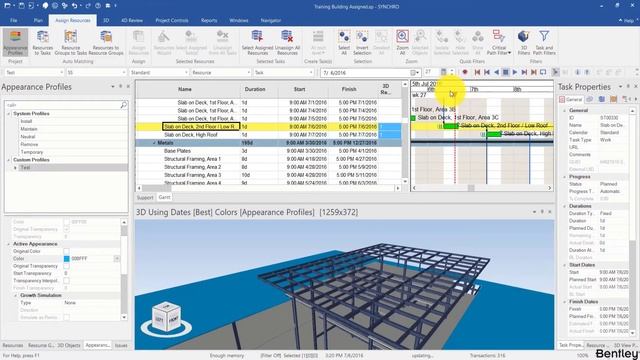
Task: Select the Temporary system profile
Action: point(31,152)
